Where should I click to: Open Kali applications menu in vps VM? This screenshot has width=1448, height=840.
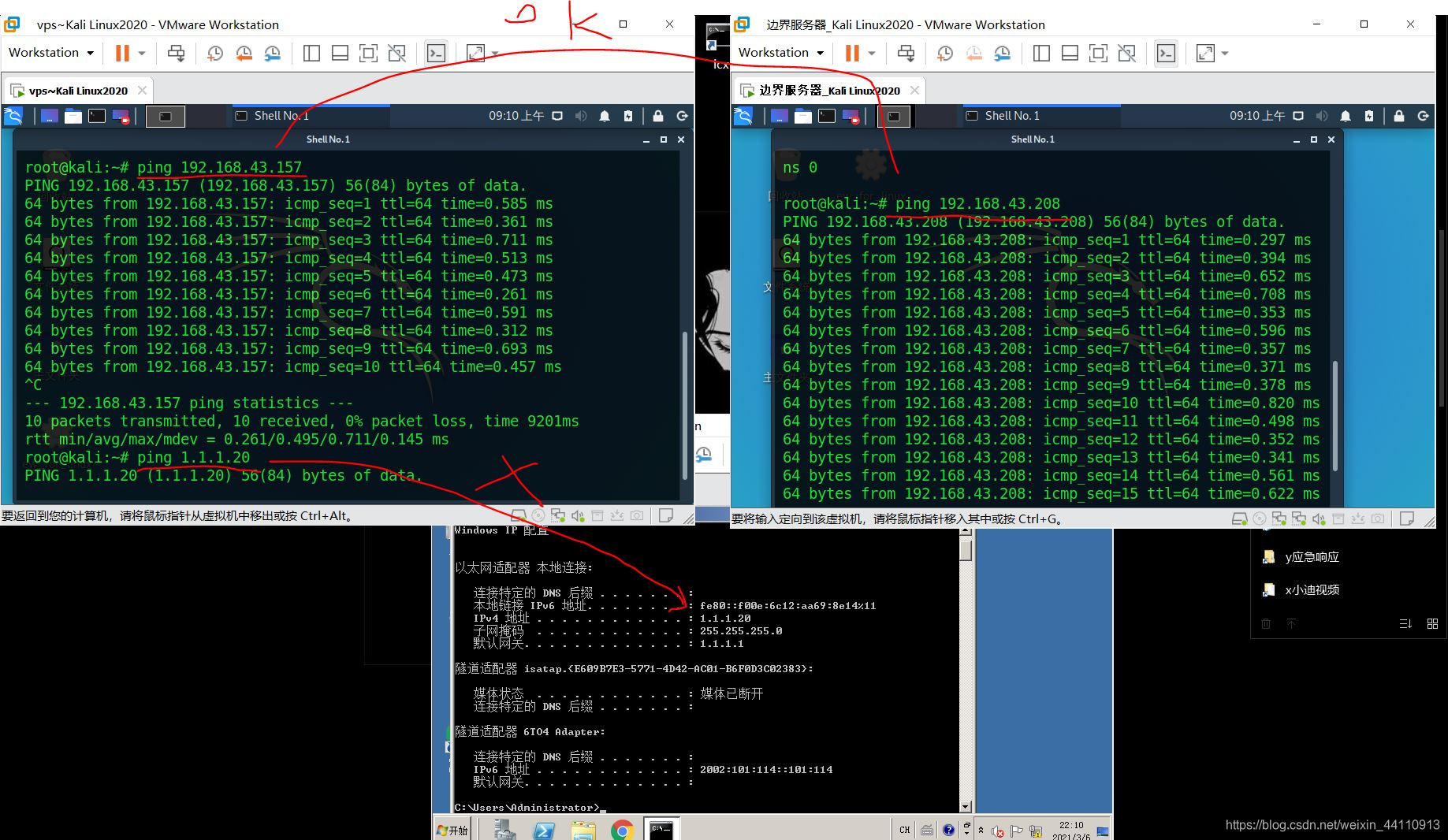pos(13,116)
